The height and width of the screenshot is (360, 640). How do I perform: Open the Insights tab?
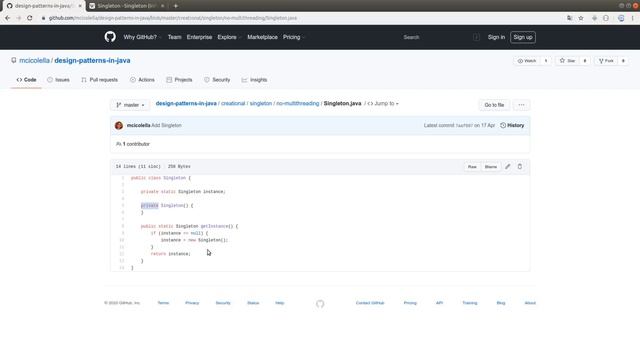point(254,80)
